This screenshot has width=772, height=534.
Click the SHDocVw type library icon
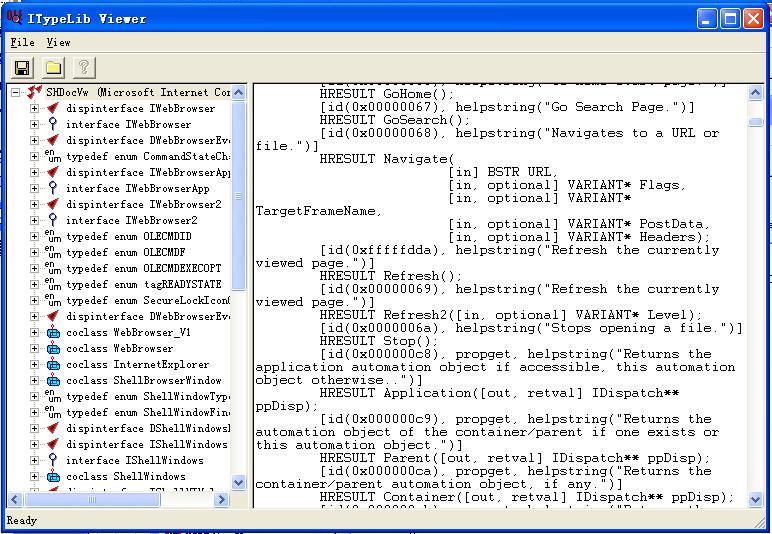[34, 92]
